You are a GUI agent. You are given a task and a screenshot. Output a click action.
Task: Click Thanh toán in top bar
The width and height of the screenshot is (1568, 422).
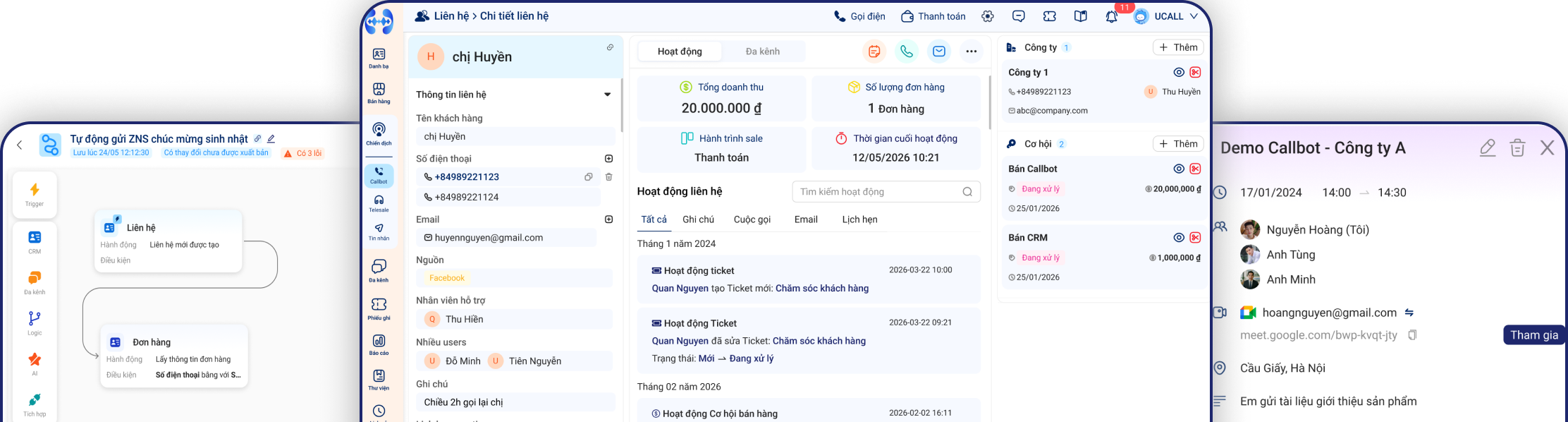[933, 16]
